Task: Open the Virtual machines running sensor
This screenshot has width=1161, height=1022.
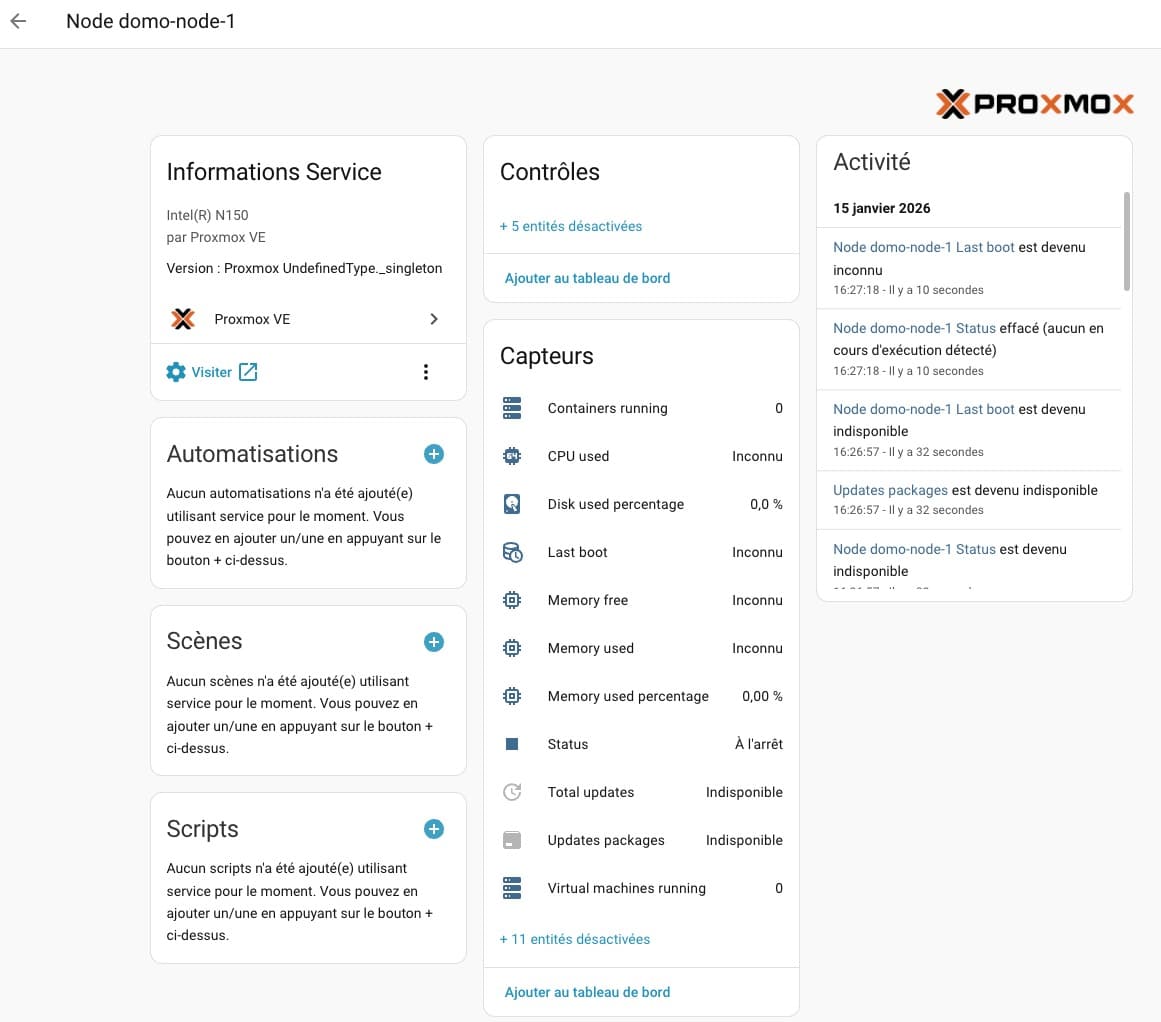Action: tap(641, 888)
